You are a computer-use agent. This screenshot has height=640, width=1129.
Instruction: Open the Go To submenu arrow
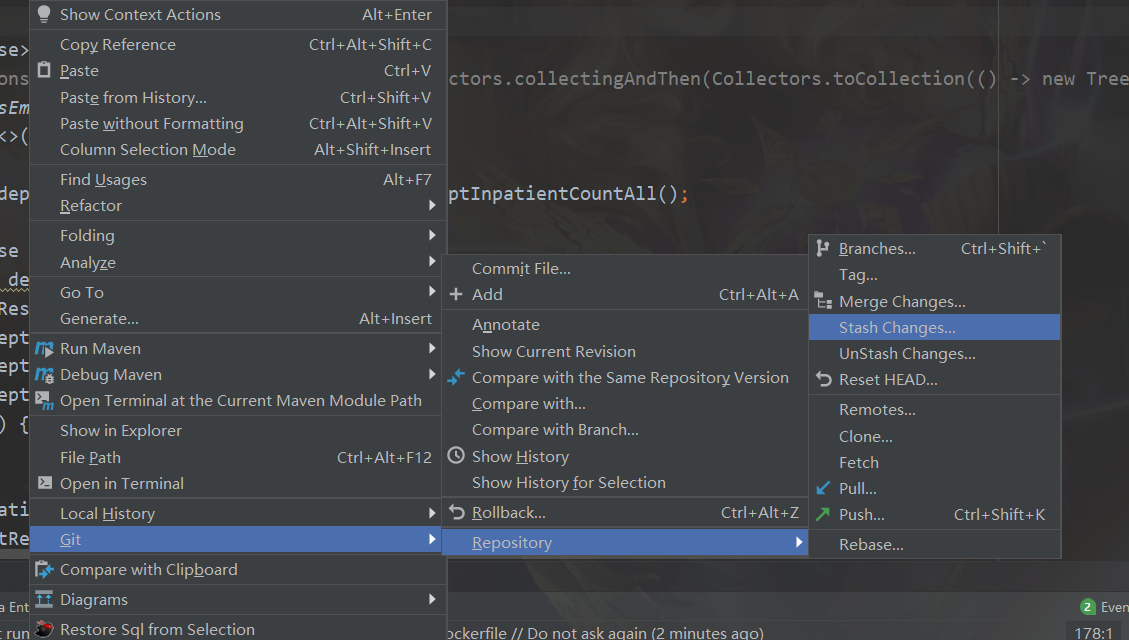432,293
